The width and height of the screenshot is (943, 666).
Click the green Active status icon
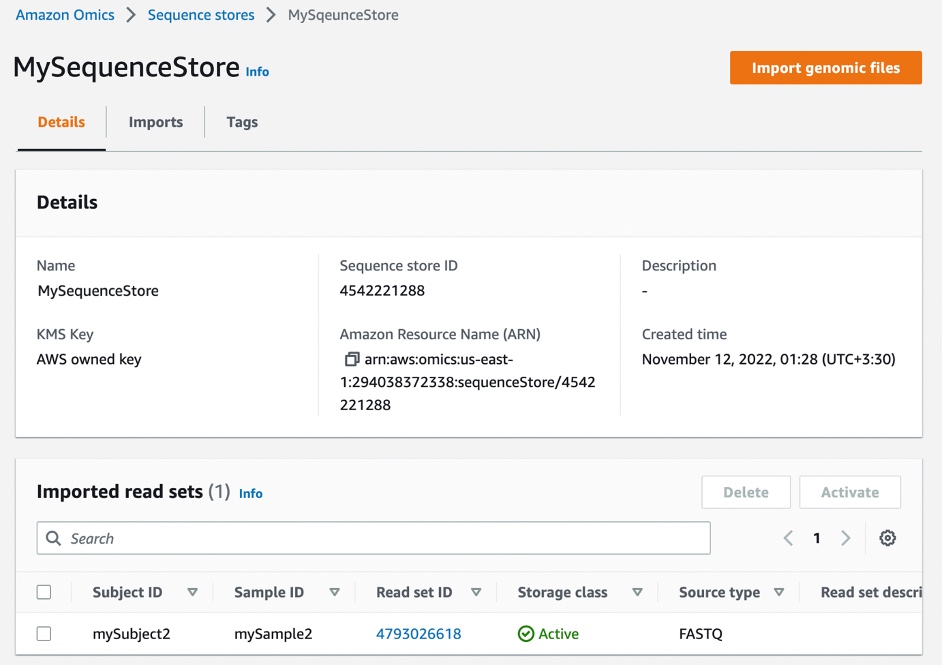(x=526, y=634)
